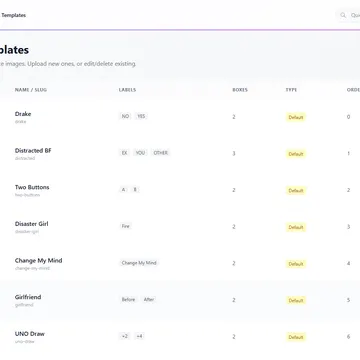Click the +2 label tag

[x=125, y=336]
